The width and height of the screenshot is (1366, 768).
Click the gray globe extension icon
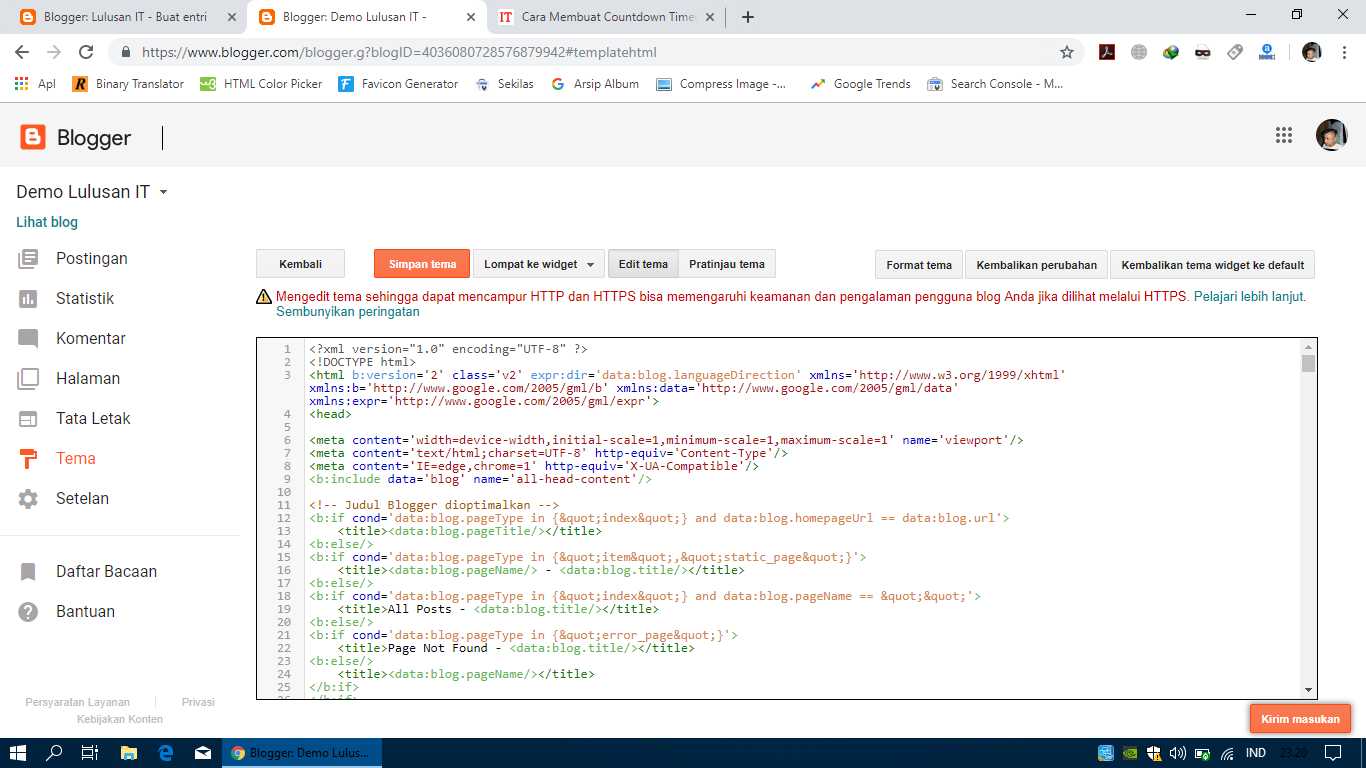[1139, 52]
